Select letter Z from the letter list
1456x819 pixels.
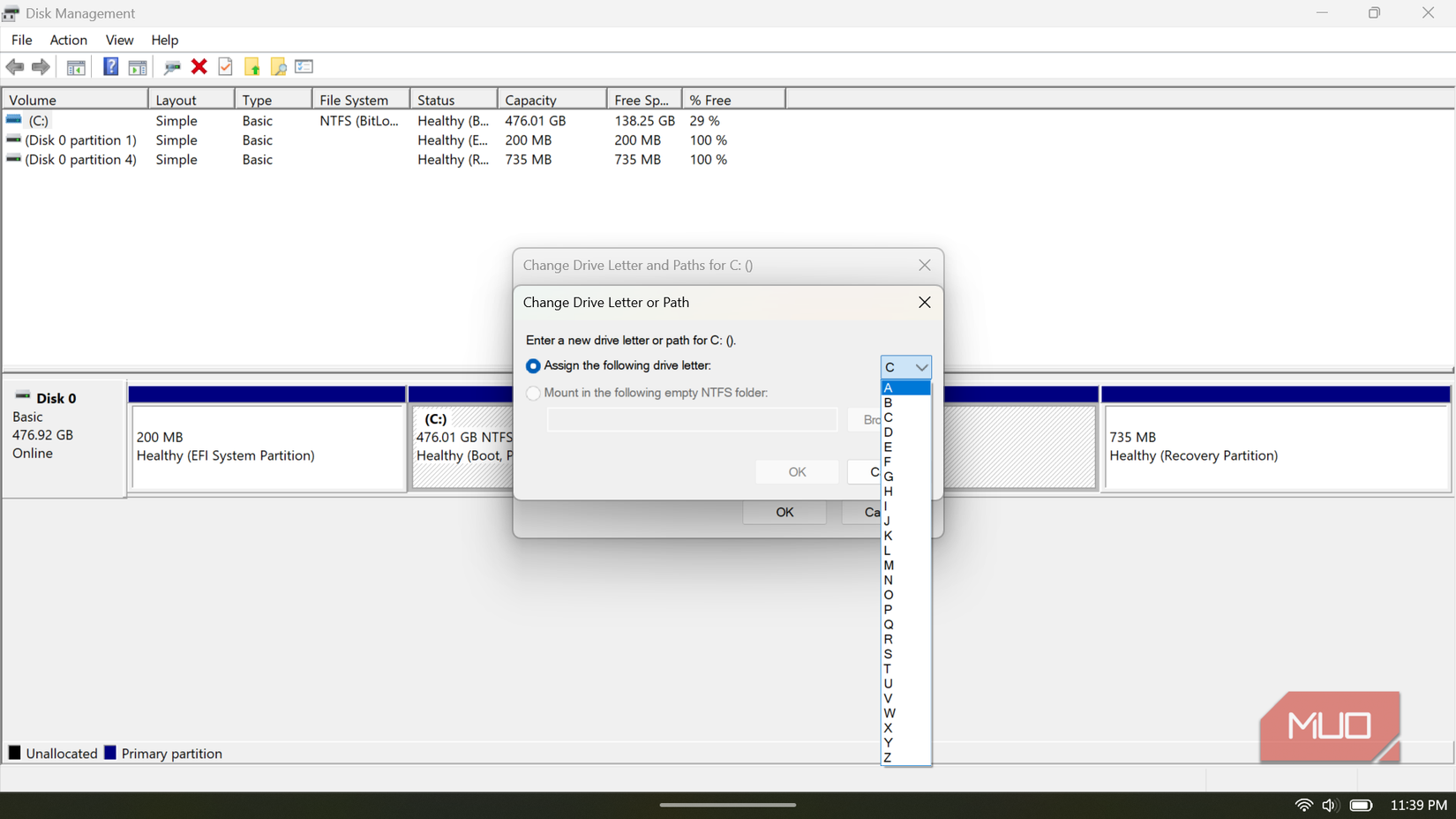pyautogui.click(x=888, y=757)
